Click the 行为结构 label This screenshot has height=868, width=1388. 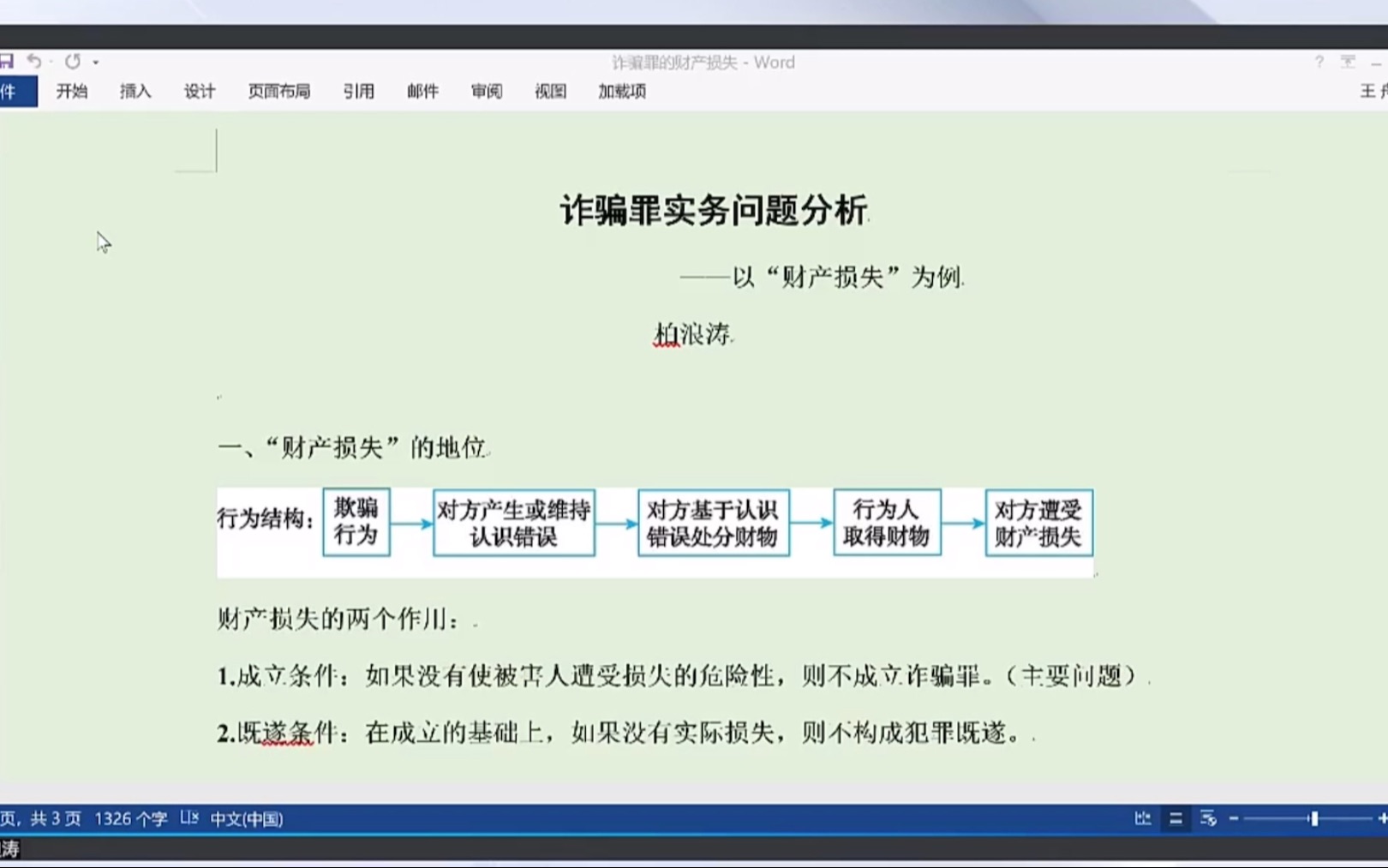coord(265,519)
